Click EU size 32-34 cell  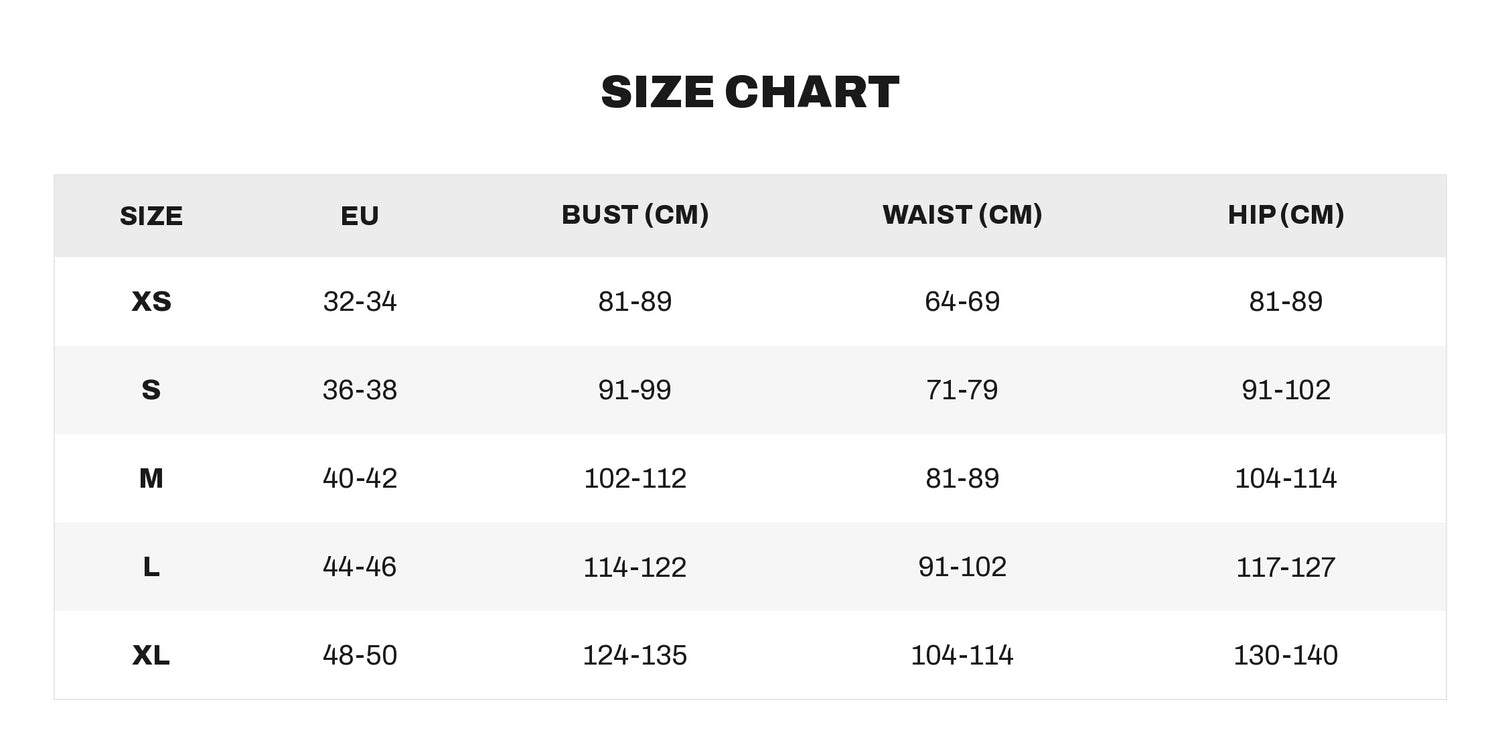coord(360,301)
